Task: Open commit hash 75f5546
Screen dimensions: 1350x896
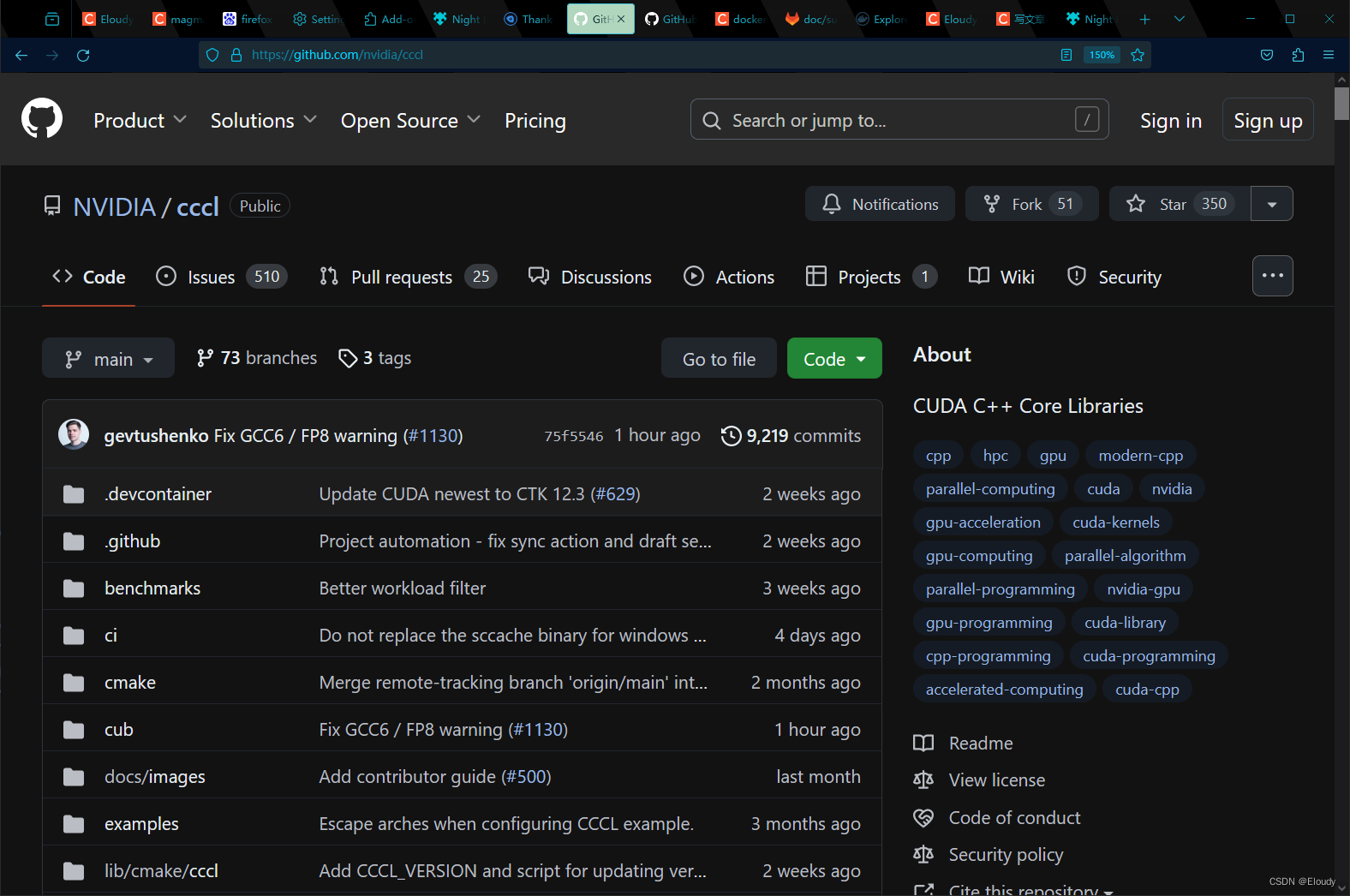Action: pos(574,436)
